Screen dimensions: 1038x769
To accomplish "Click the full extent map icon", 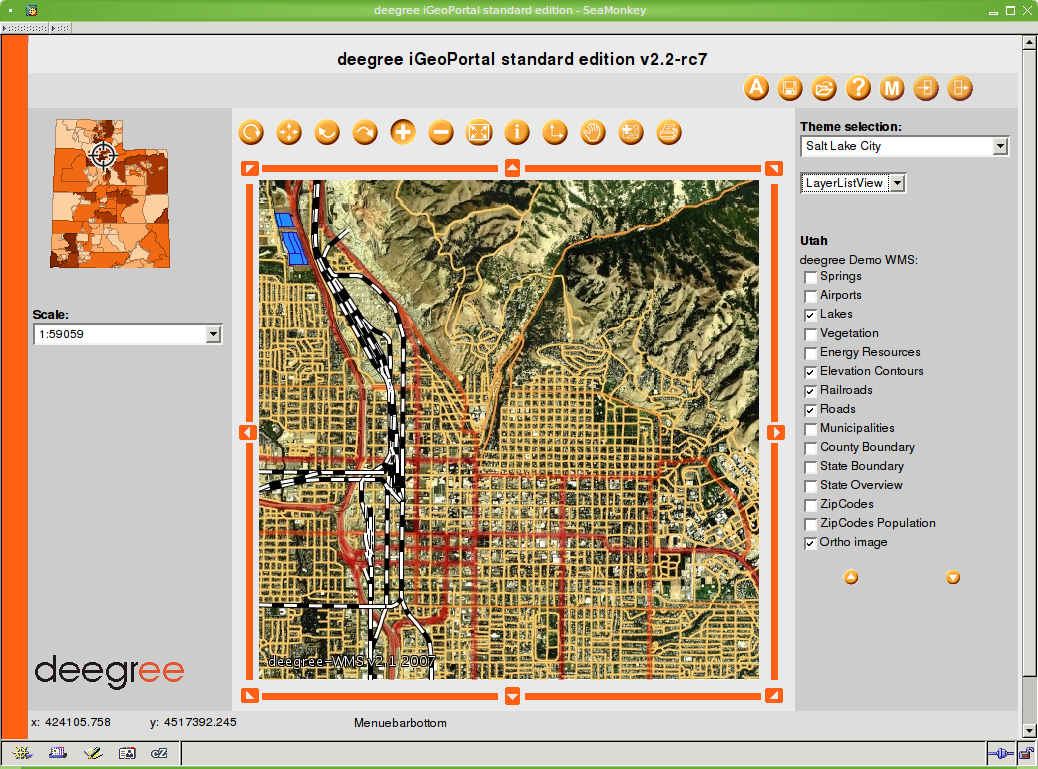I will click(x=479, y=132).
